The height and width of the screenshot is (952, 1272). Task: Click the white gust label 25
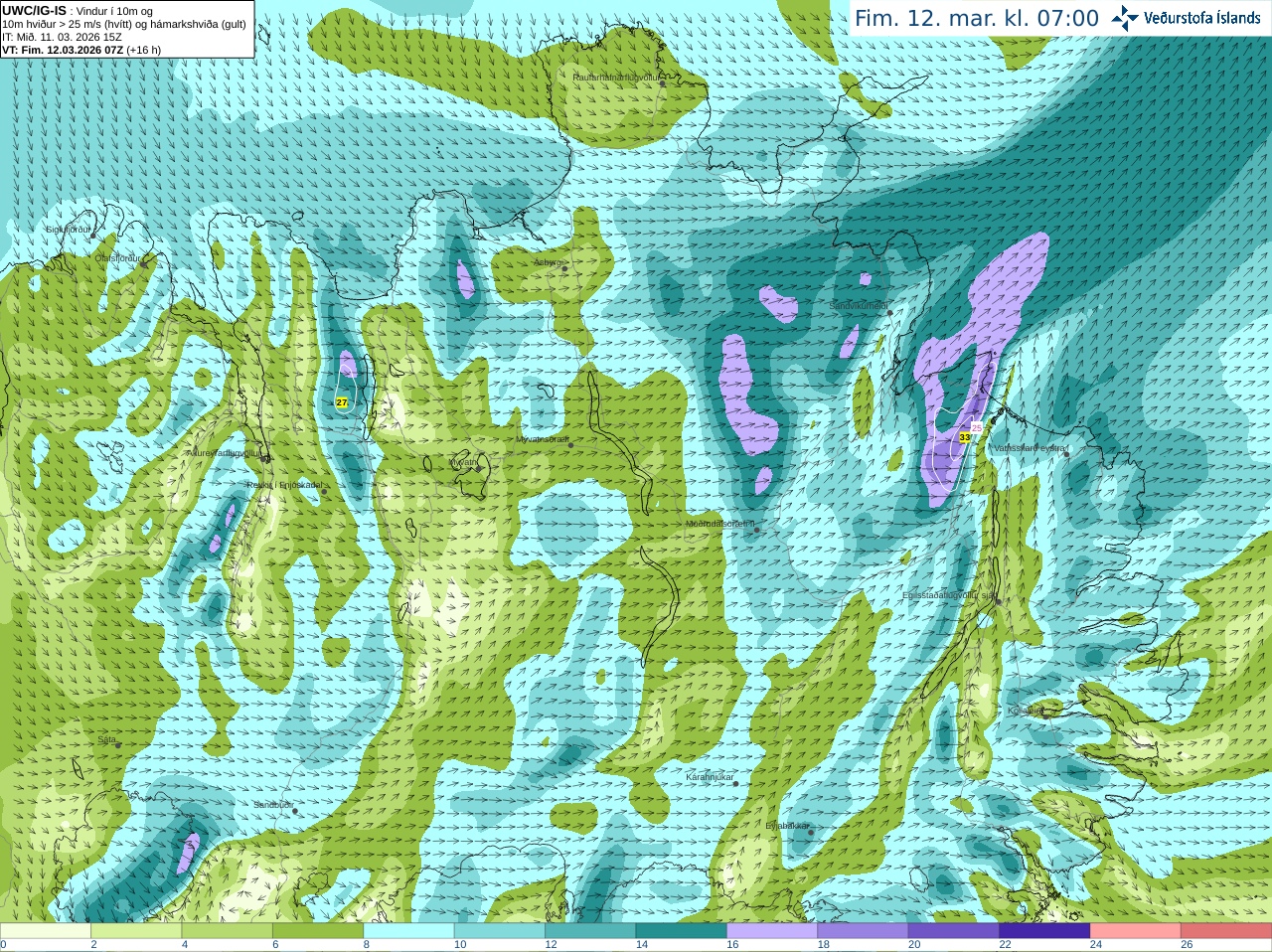(x=976, y=427)
